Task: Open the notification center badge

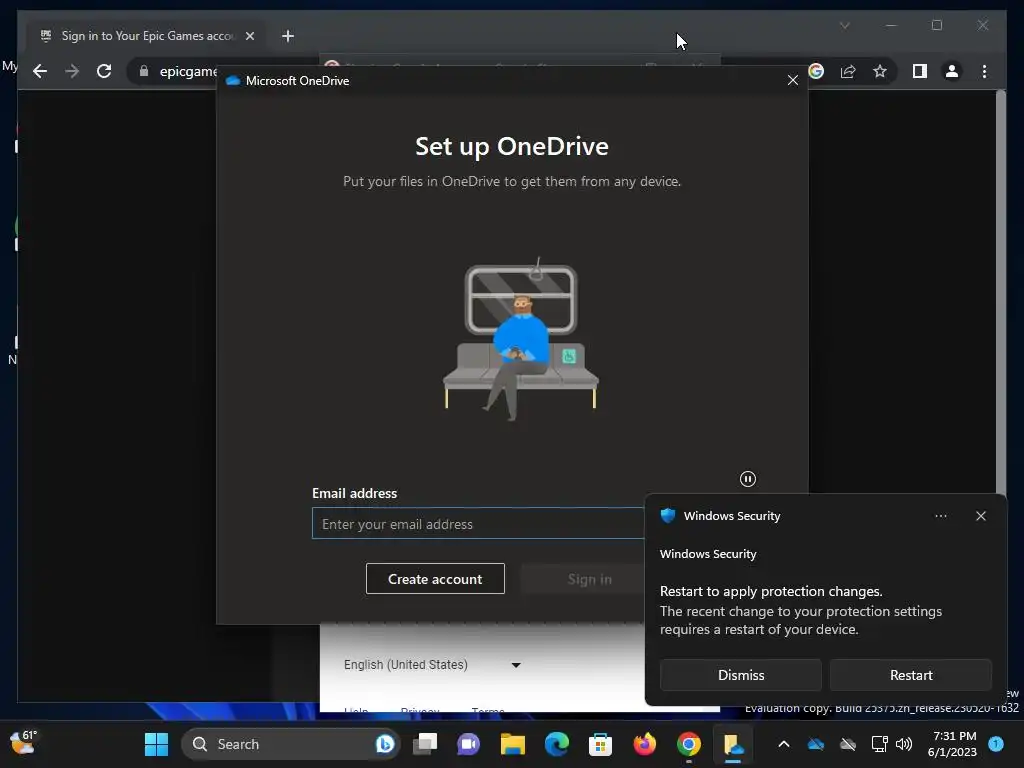Action: (x=996, y=744)
